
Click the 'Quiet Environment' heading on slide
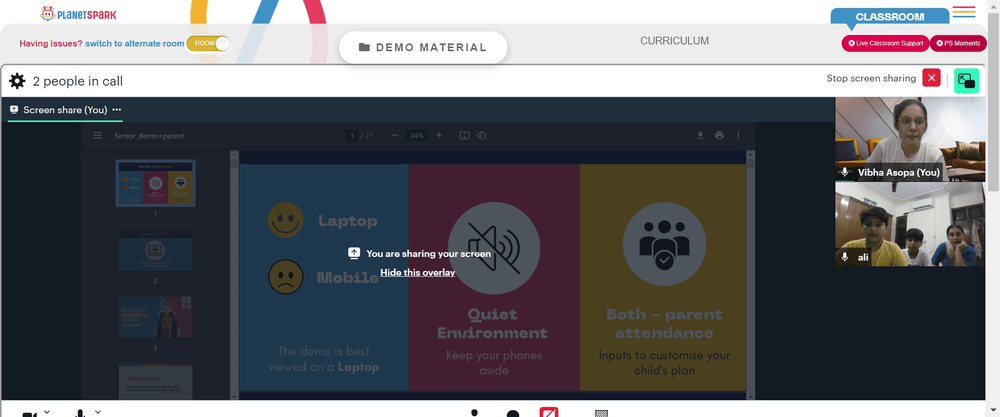(x=492, y=323)
